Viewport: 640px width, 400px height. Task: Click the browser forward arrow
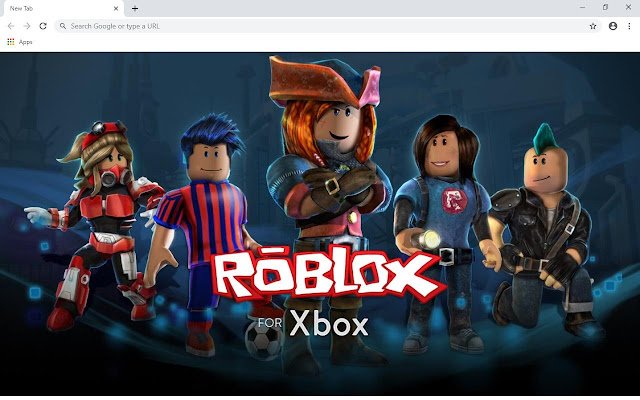tap(27, 26)
